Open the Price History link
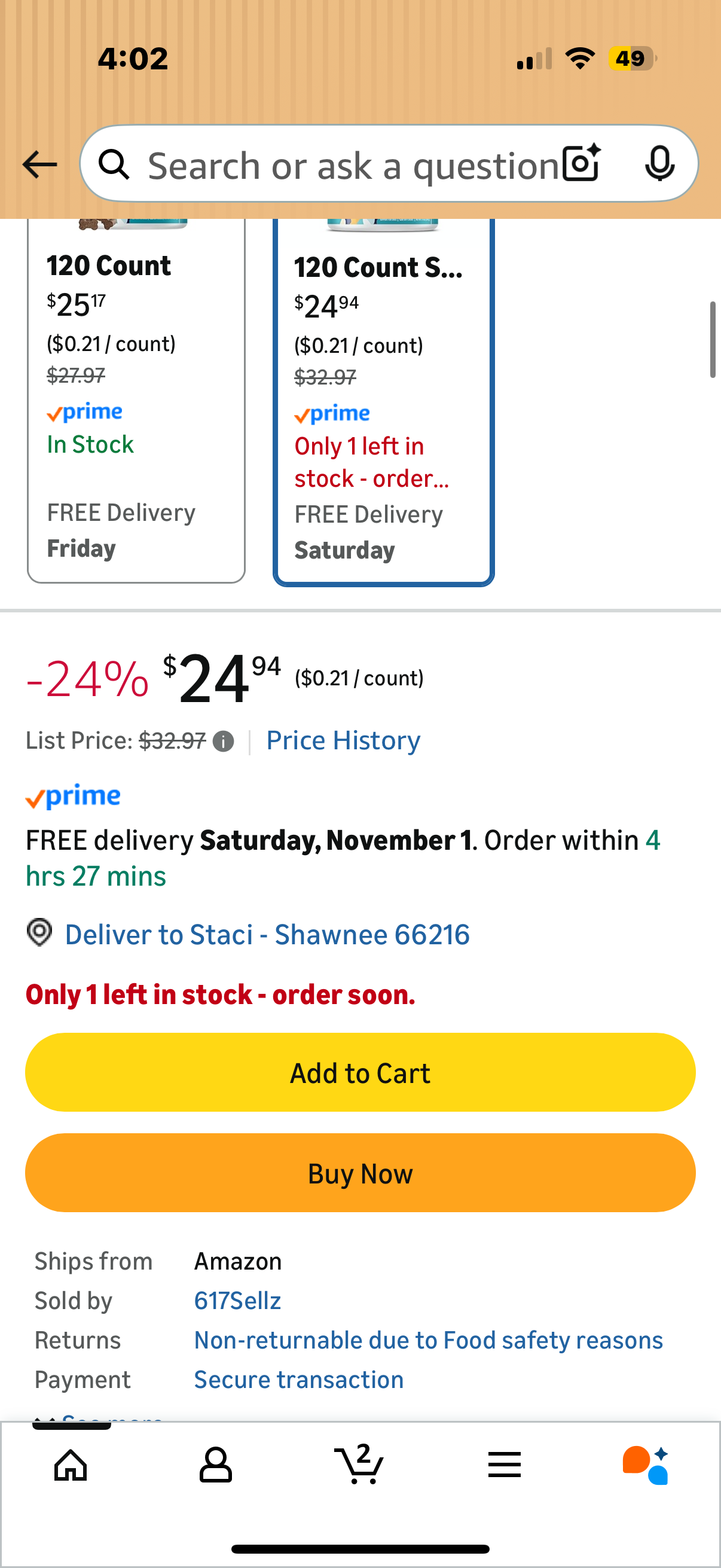 coord(343,741)
